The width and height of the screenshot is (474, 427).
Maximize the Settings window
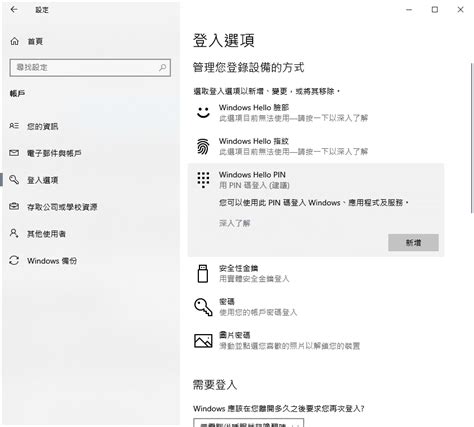click(435, 10)
